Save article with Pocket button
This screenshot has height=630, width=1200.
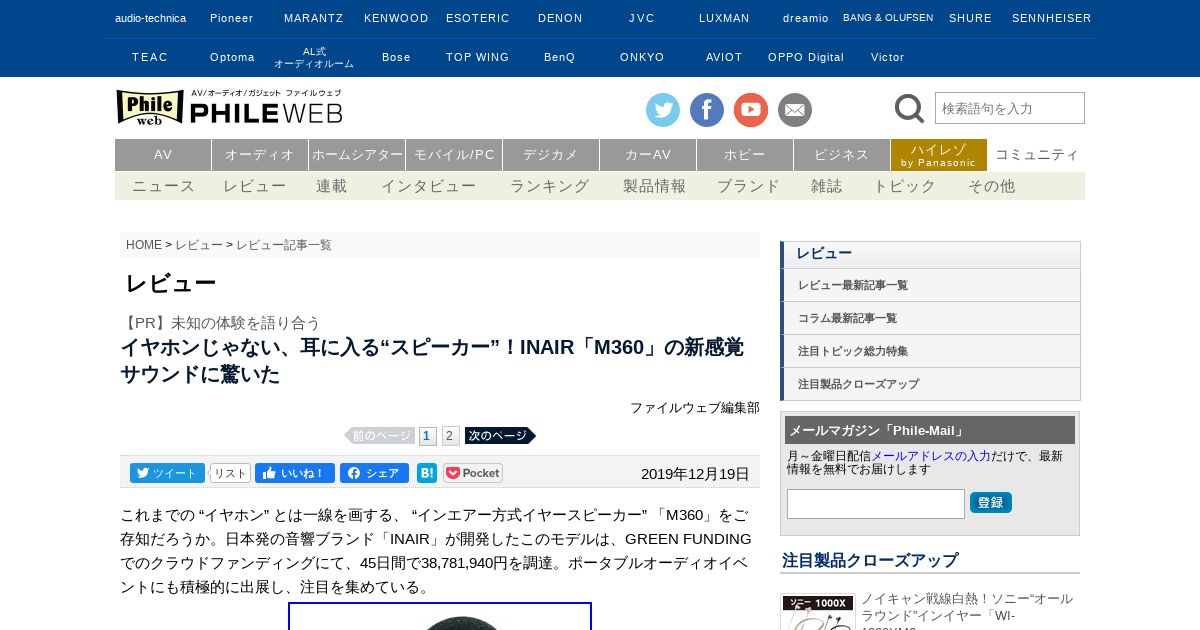point(473,473)
